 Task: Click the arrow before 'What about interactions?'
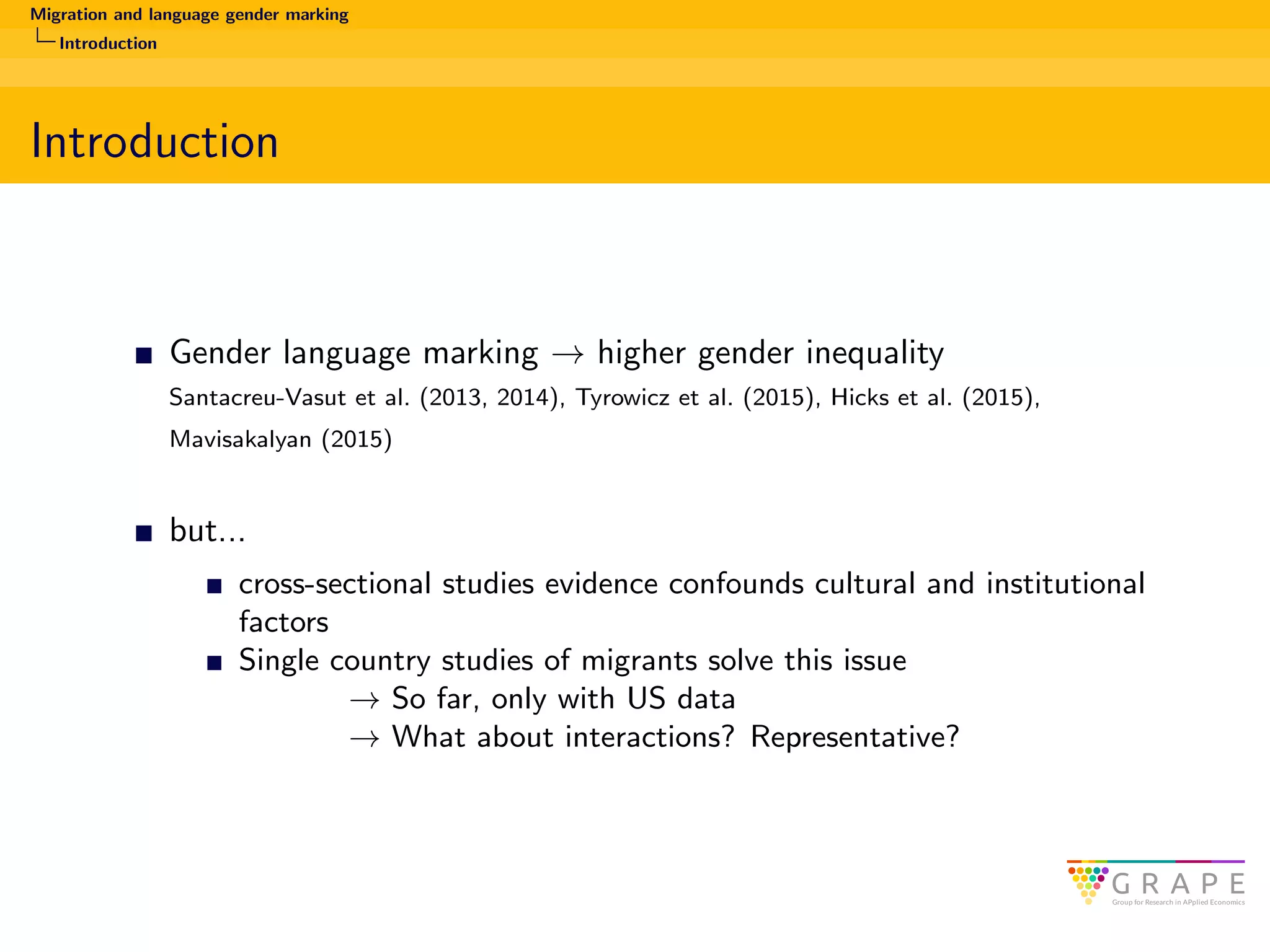pos(365,739)
